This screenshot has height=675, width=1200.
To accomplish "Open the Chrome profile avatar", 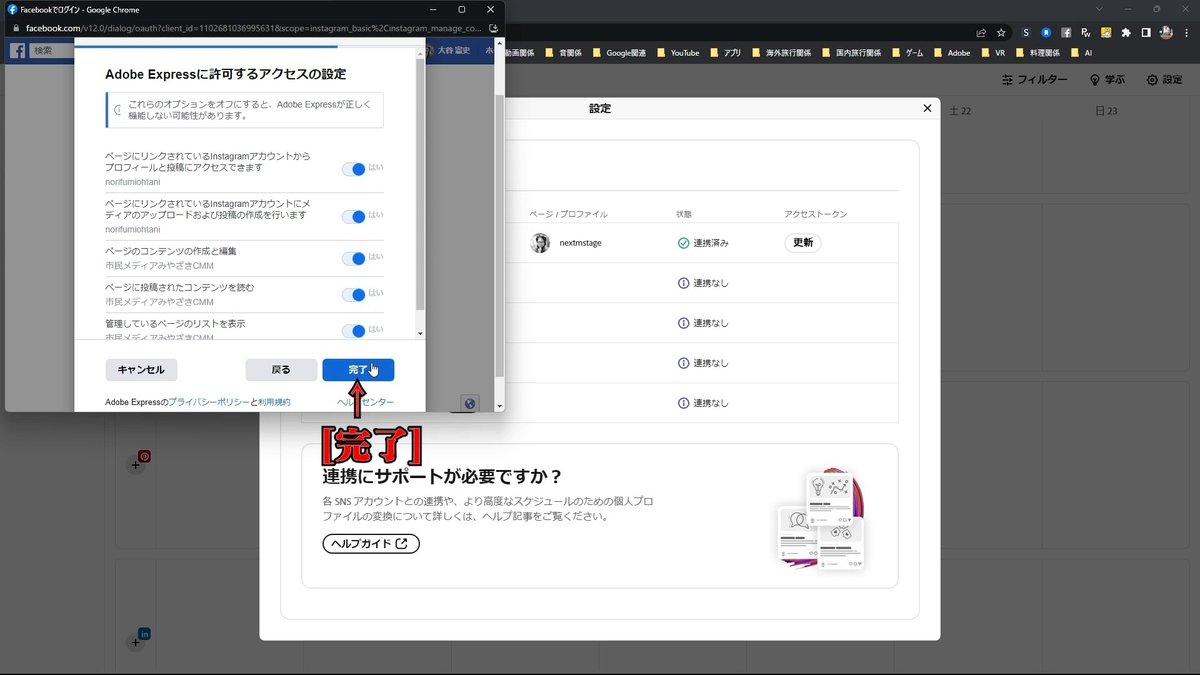I will [1166, 32].
